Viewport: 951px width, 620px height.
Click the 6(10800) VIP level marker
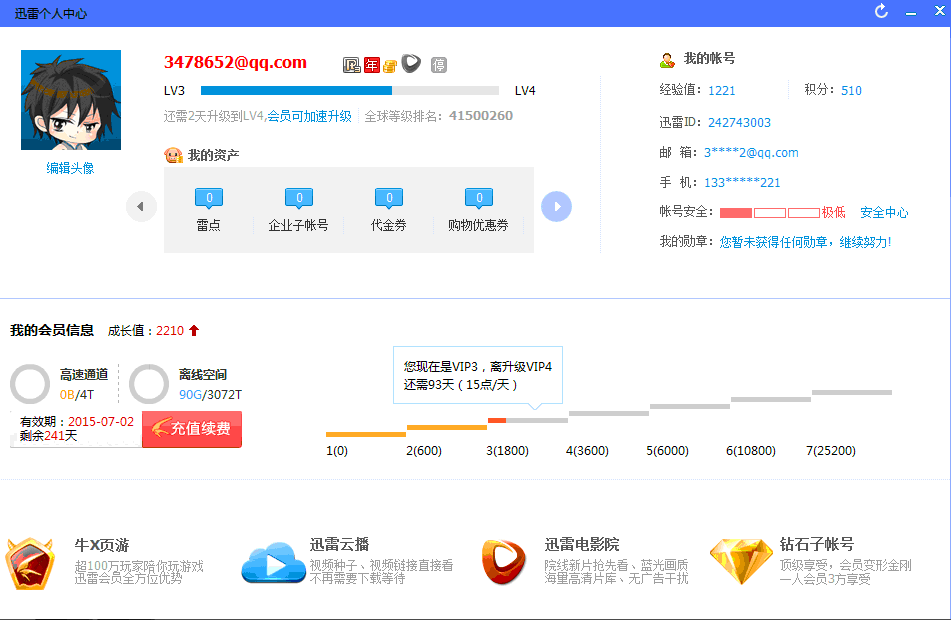(751, 451)
